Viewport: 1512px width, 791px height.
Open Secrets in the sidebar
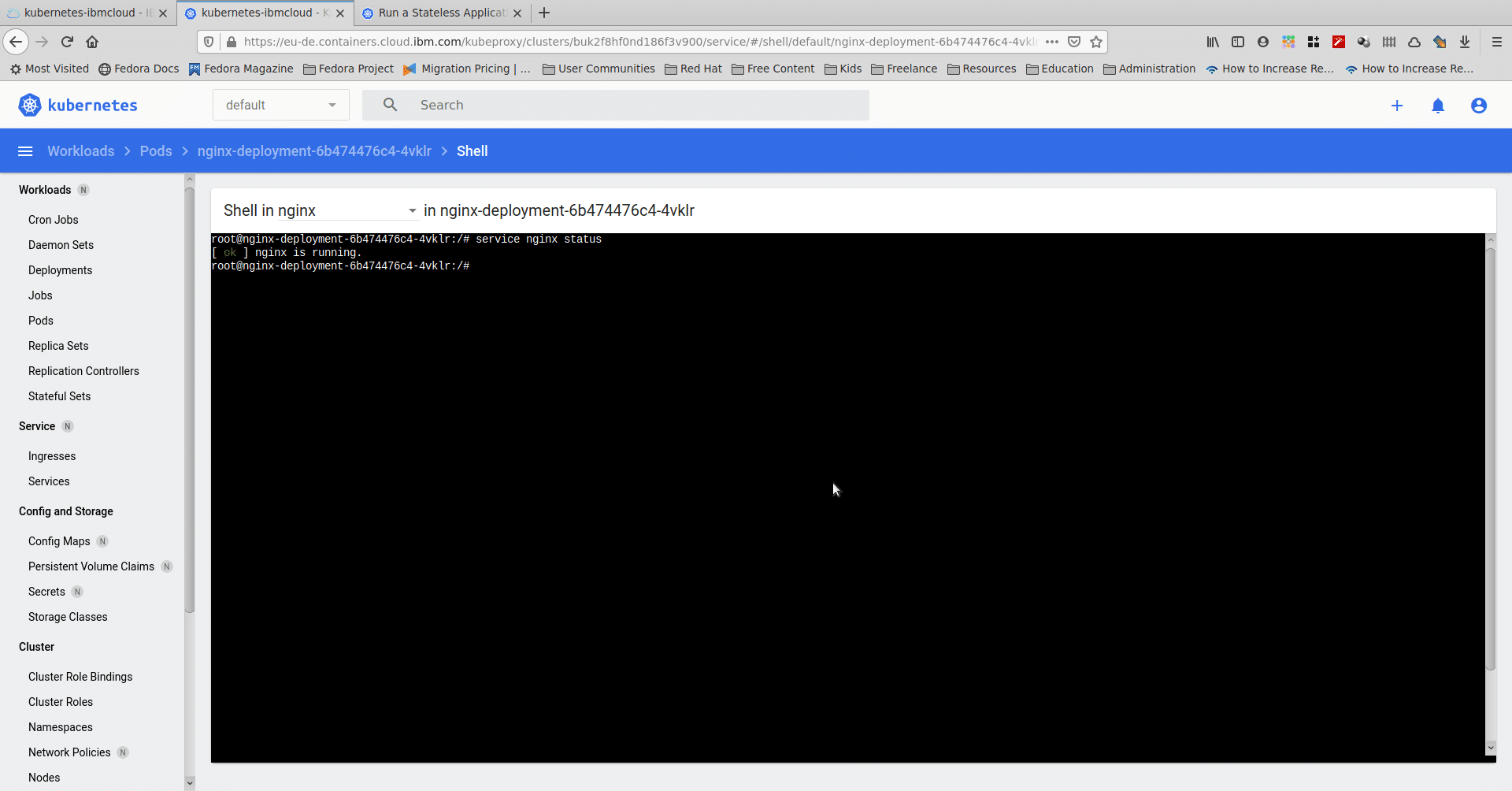(x=46, y=592)
